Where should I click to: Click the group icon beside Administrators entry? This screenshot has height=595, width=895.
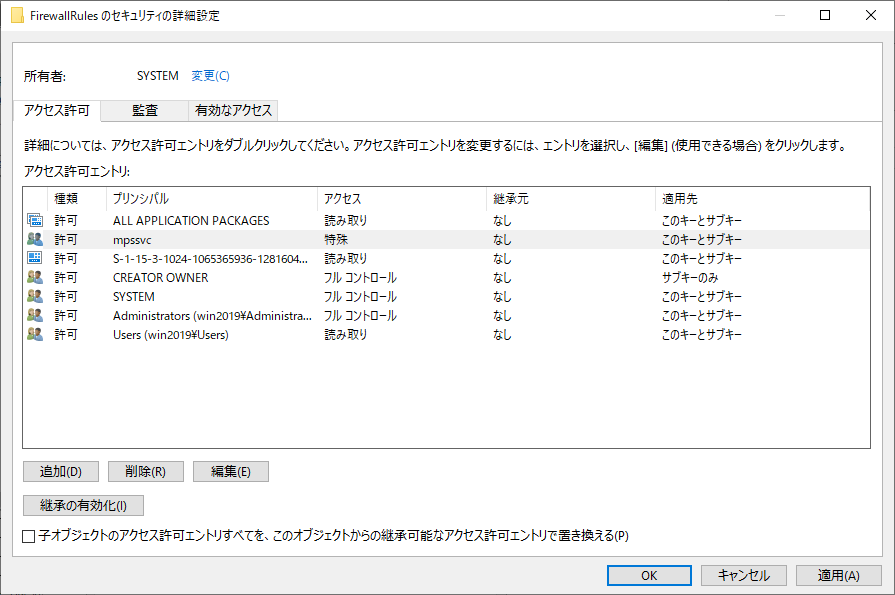point(35,315)
